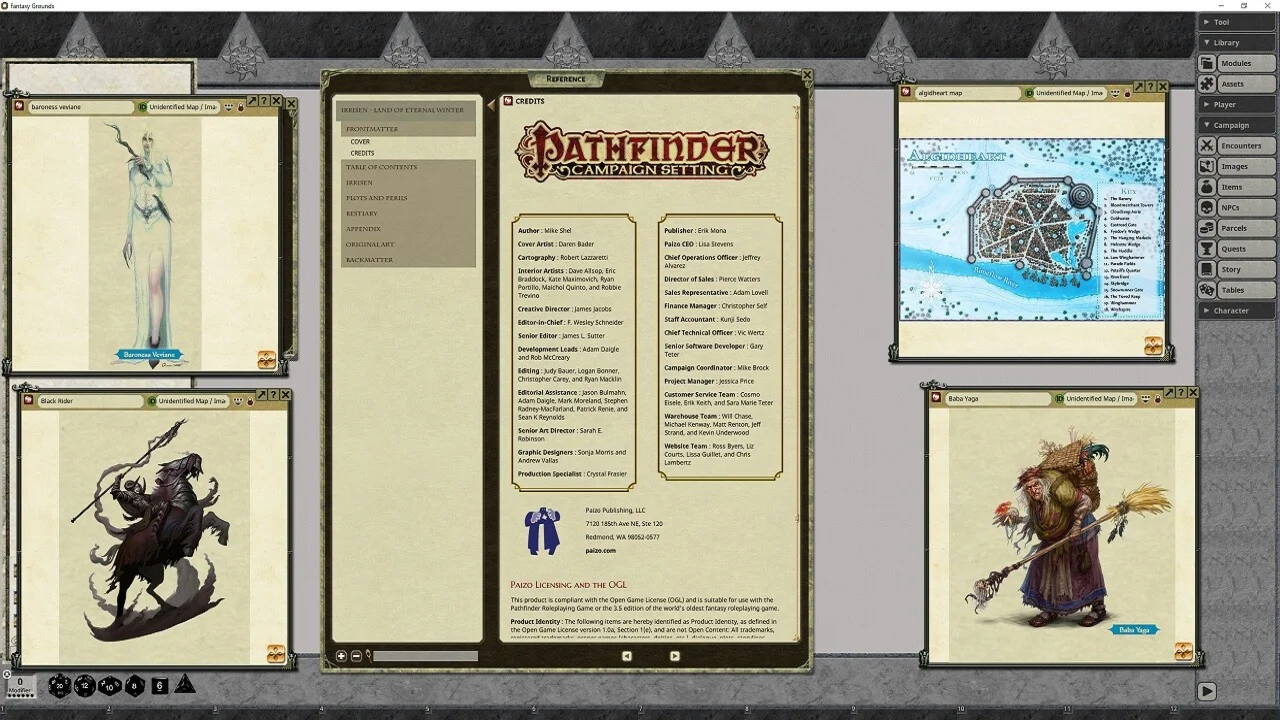Open the Tables list

point(1236,290)
